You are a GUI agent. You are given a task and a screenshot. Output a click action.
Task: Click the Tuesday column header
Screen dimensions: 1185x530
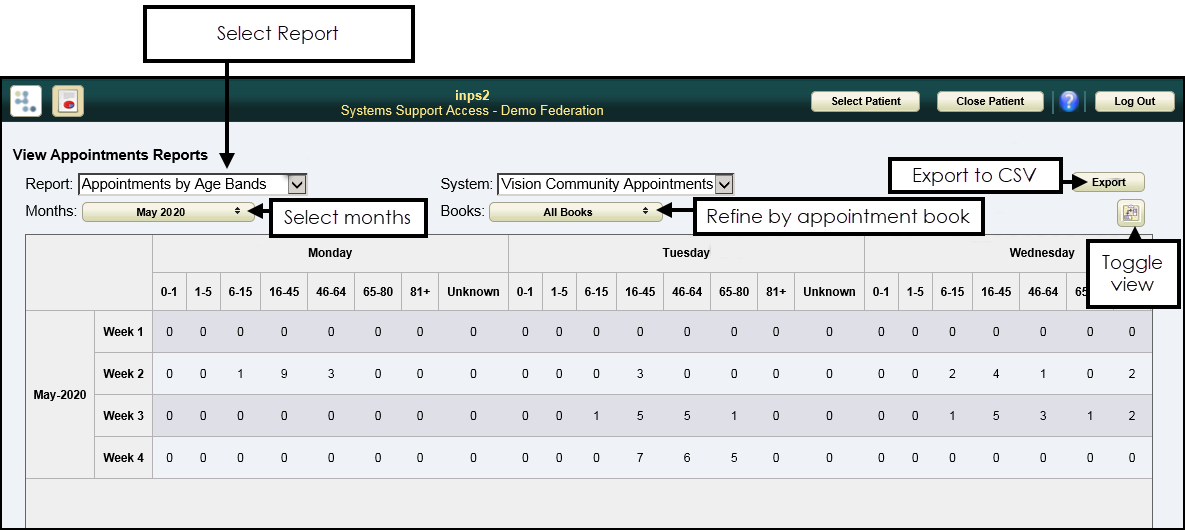tap(686, 254)
